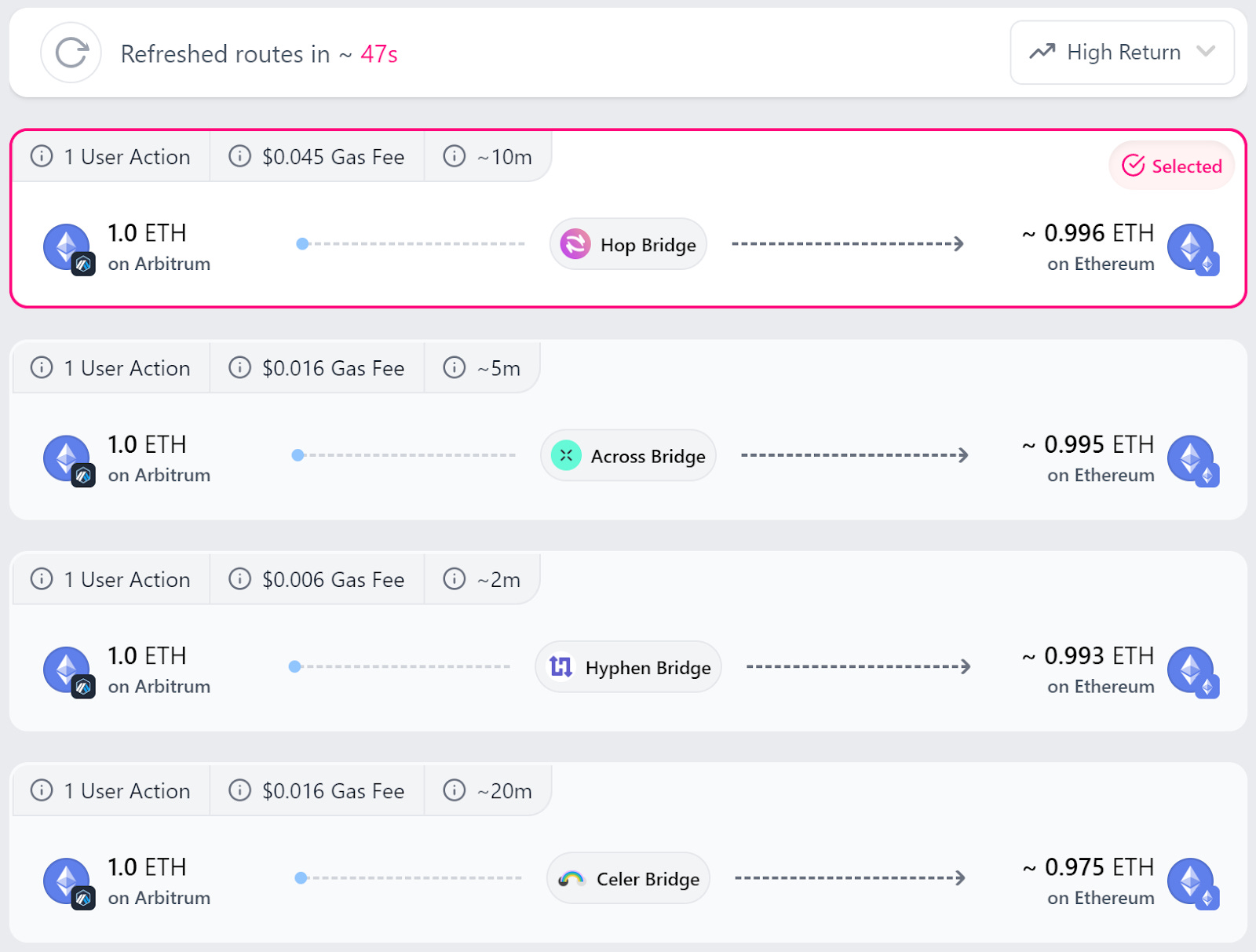Click the Celer Bridge rainbow logo icon
Image resolution: width=1256 pixels, height=952 pixels.
(571, 878)
